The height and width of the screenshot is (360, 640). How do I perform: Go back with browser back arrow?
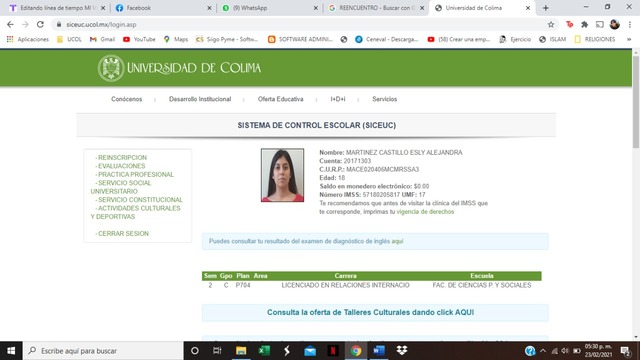point(10,24)
